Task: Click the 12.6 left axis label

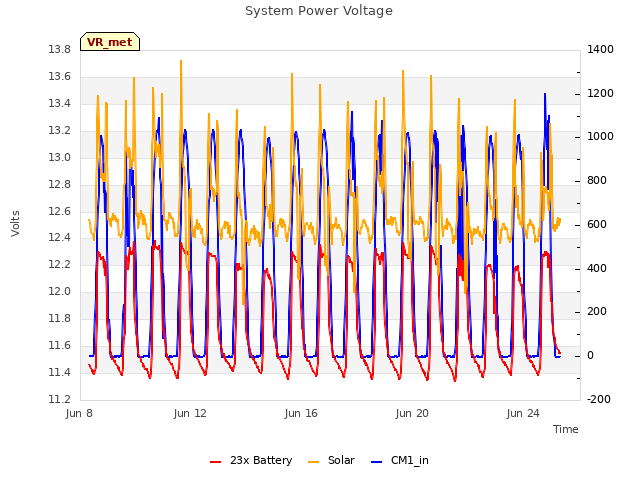Action: (x=60, y=211)
